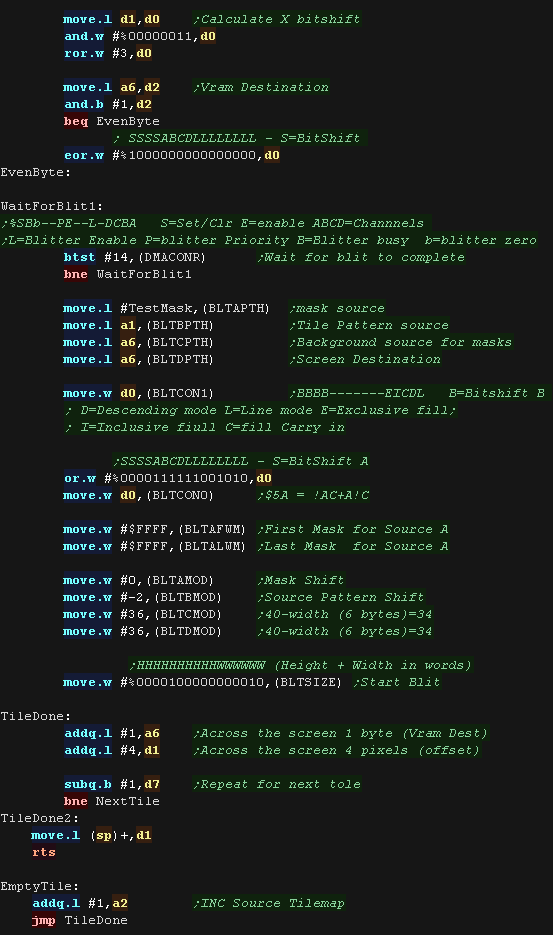
Task: Click the move.l (sp)+,d1 instruction
Action: coord(92,835)
